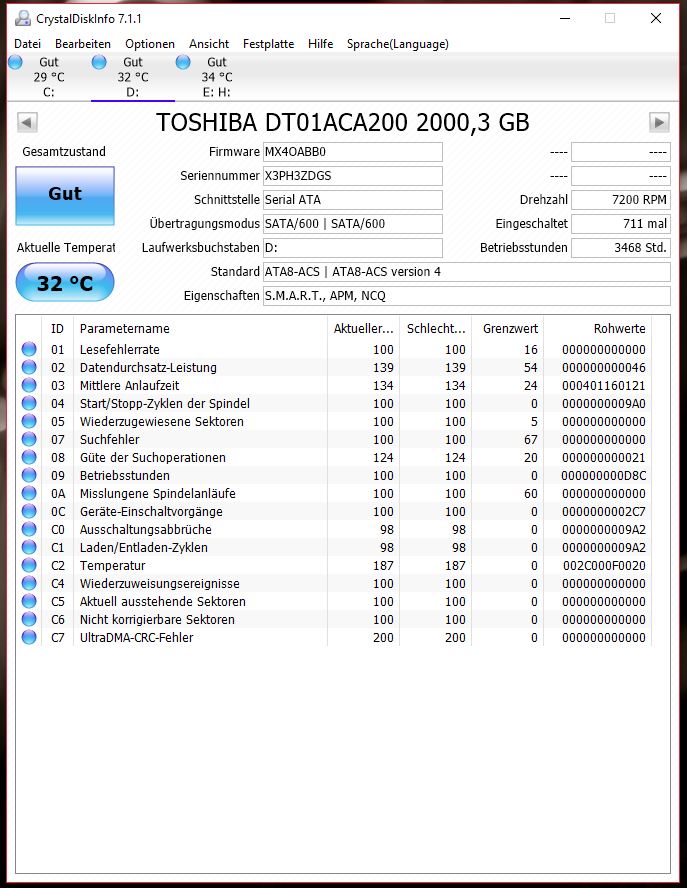This screenshot has height=888, width=687.
Task: Switch to drive E: H: 34 °C tab
Action: 216,77
